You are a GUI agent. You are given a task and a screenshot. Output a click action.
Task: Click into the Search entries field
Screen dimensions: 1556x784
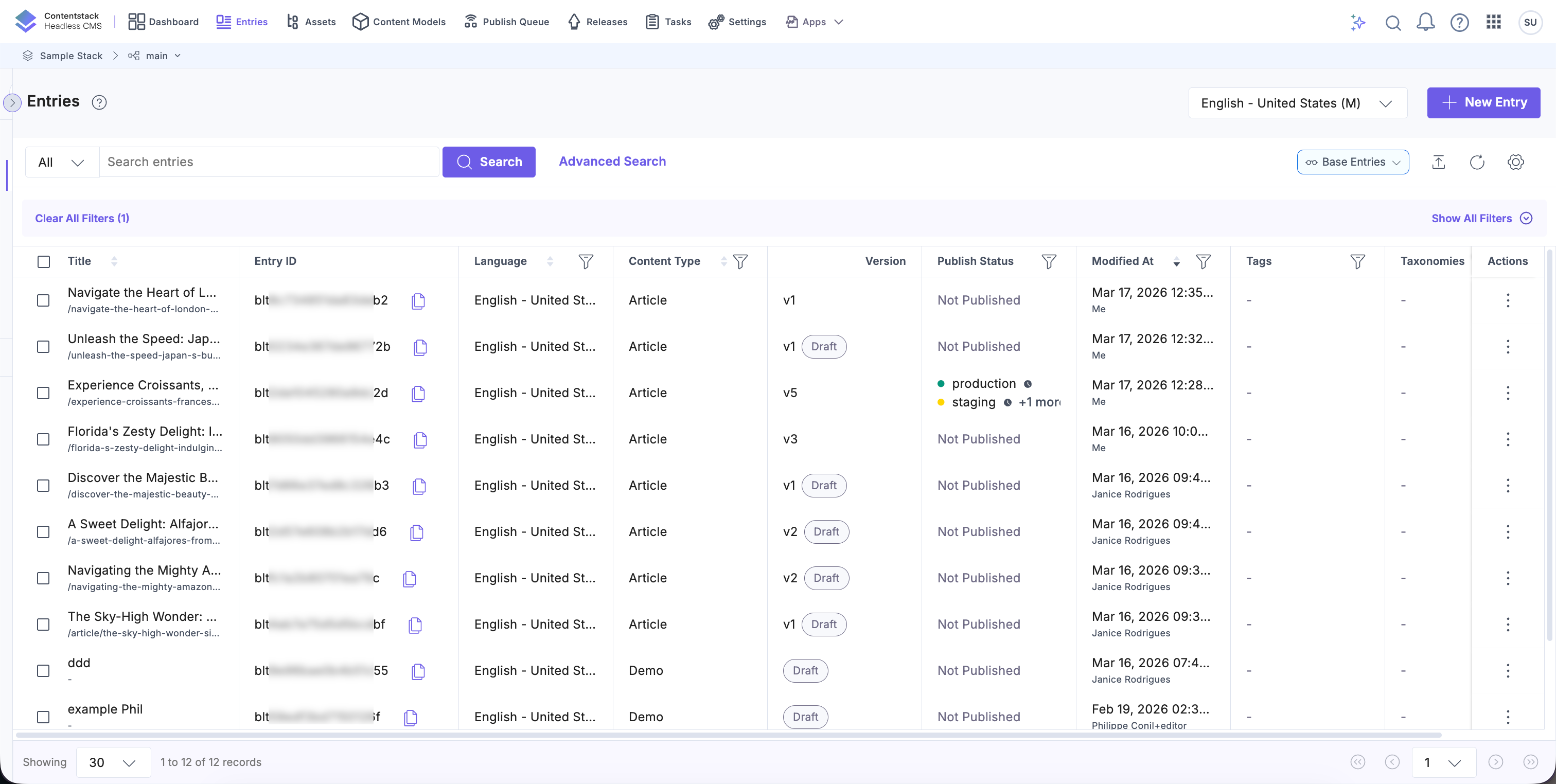(x=269, y=162)
